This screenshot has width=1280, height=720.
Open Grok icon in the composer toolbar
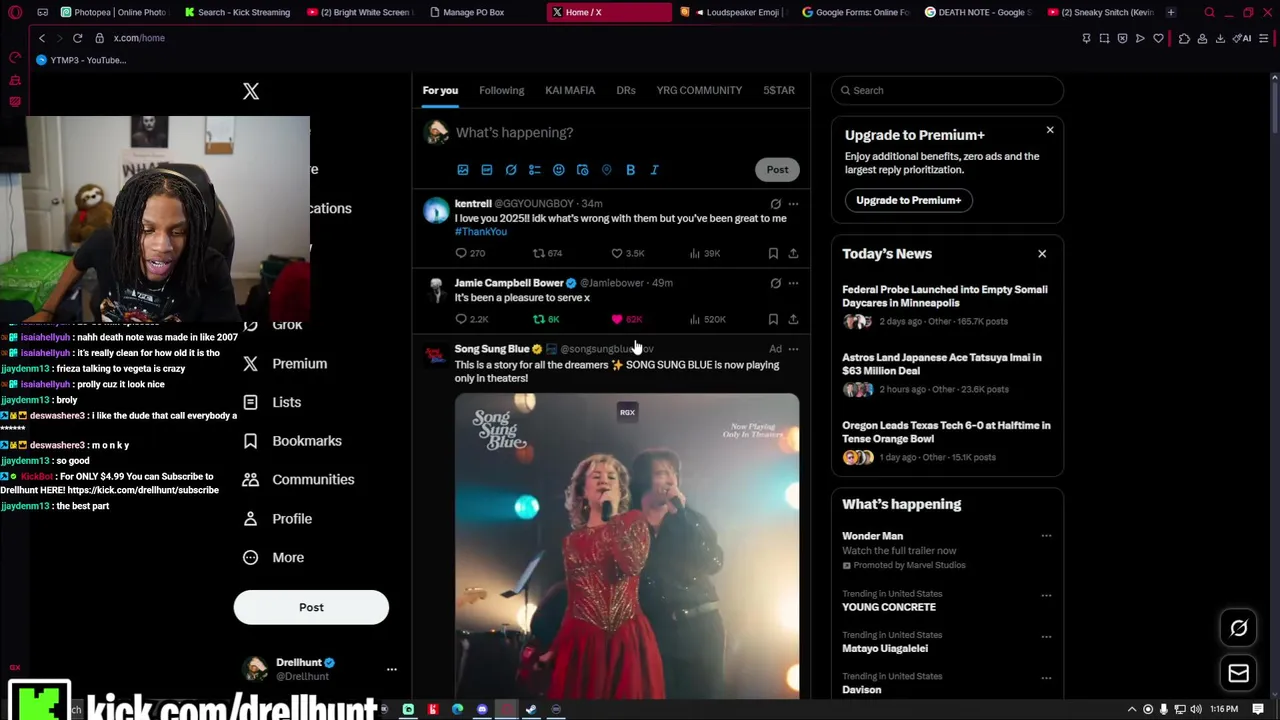pos(511,170)
